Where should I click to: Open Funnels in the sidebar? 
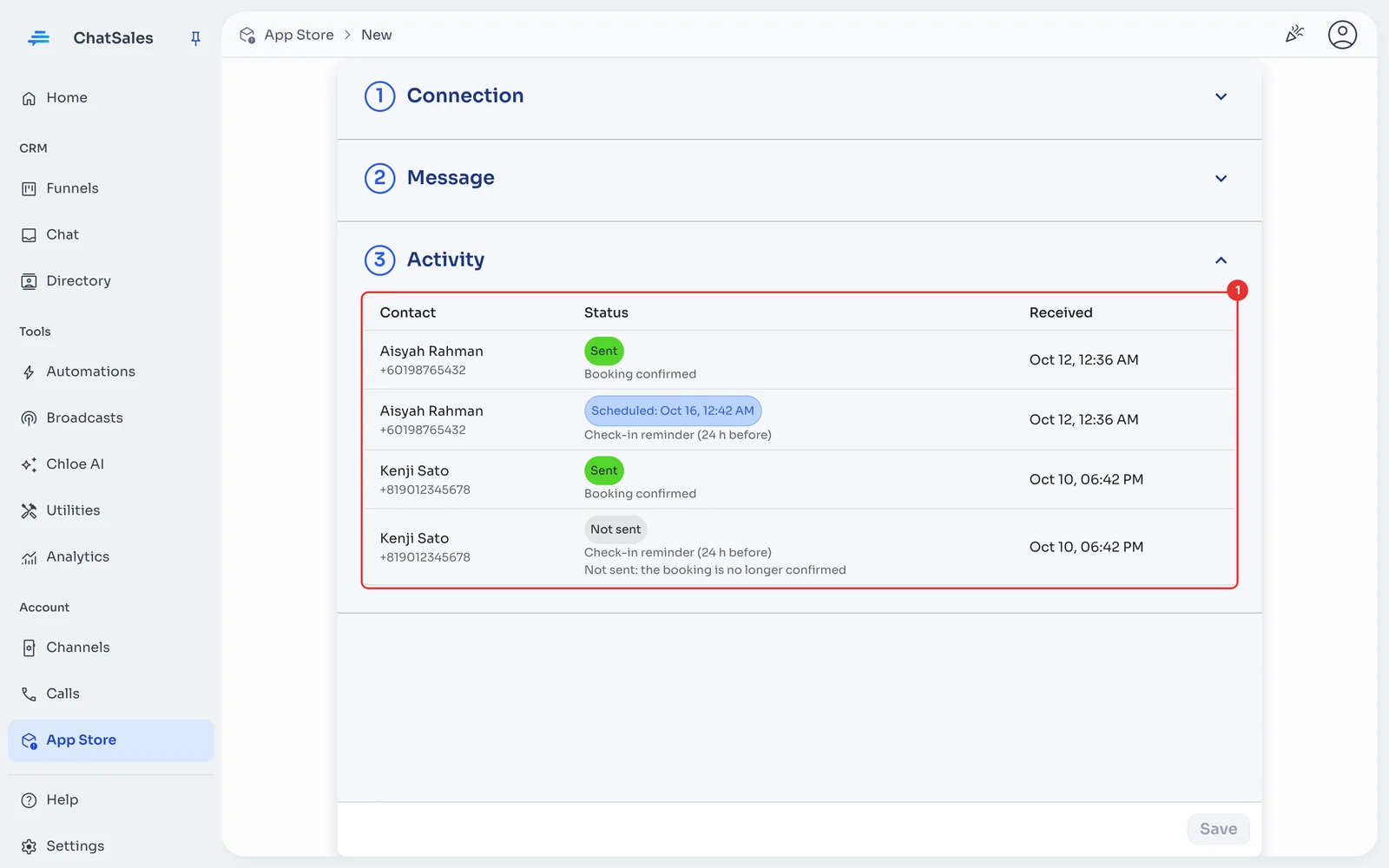[110, 188]
